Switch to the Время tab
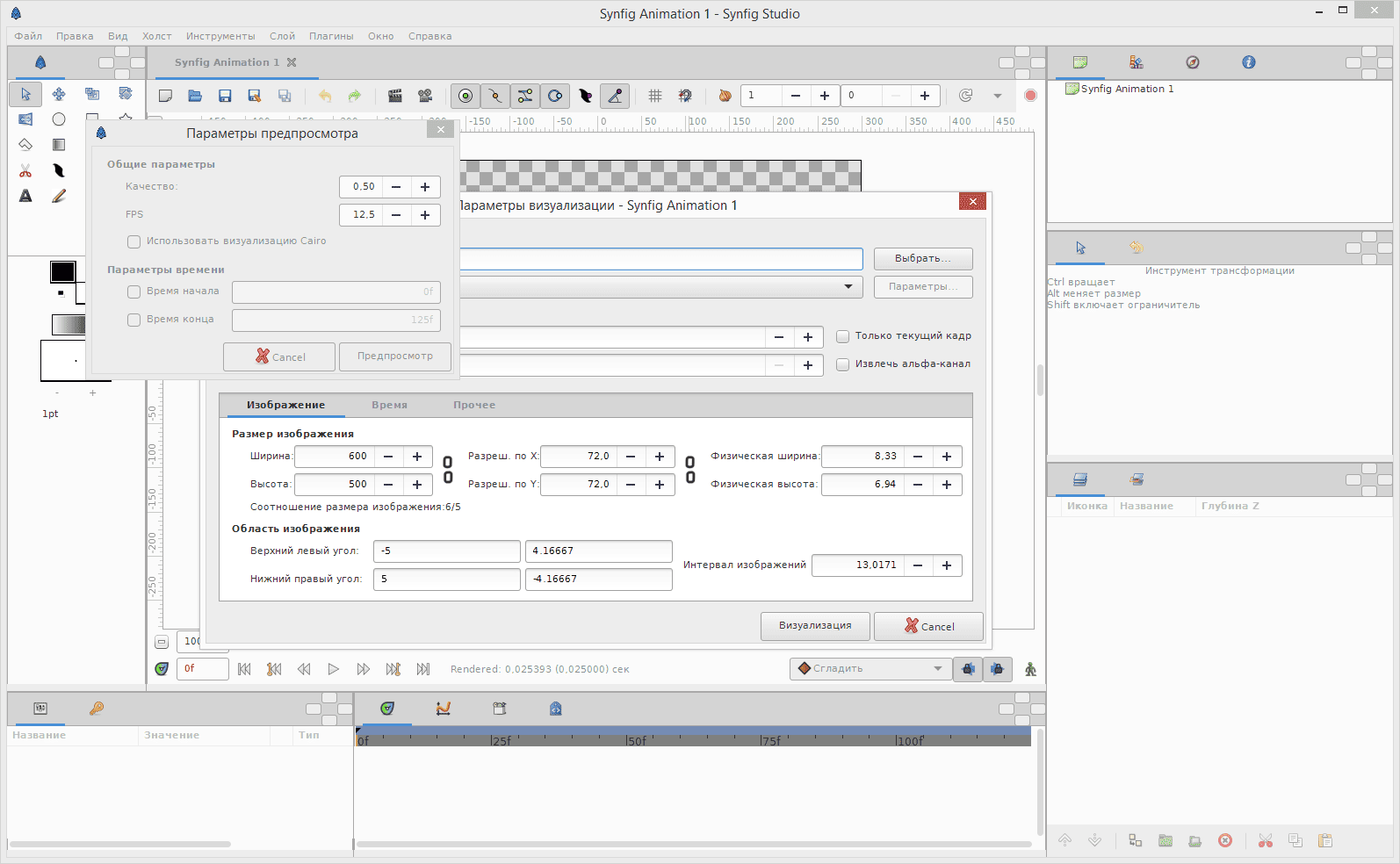Viewport: 1400px width, 864px height. pos(389,405)
